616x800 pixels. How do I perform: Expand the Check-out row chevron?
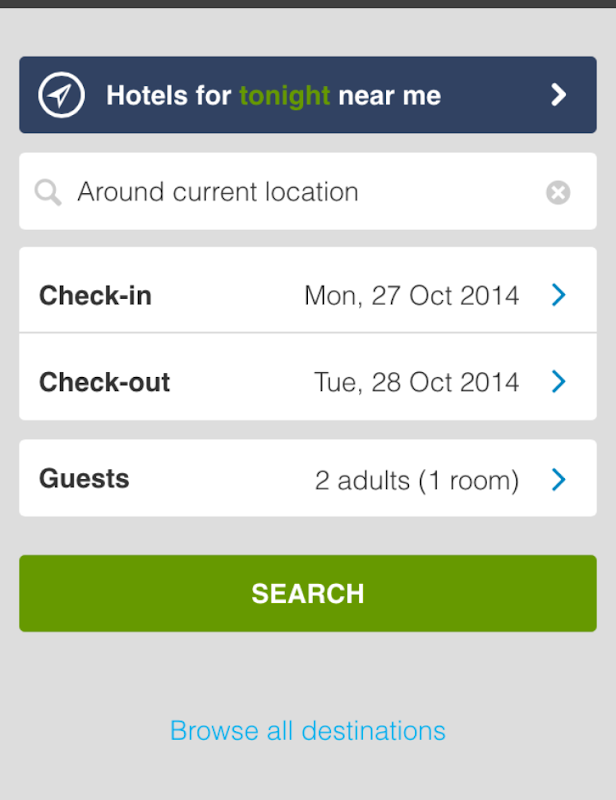click(x=558, y=382)
